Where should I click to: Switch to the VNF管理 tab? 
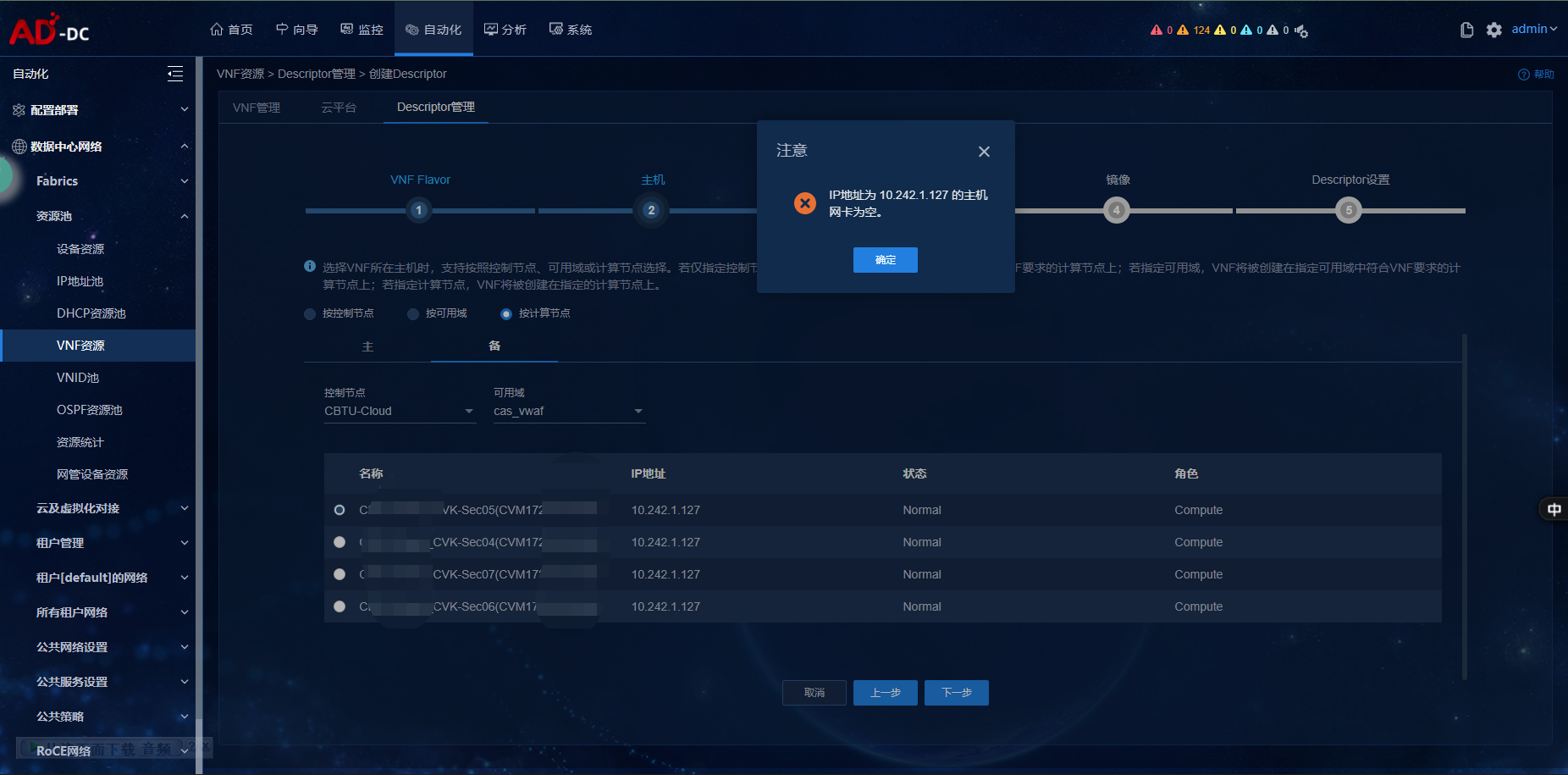click(x=257, y=108)
